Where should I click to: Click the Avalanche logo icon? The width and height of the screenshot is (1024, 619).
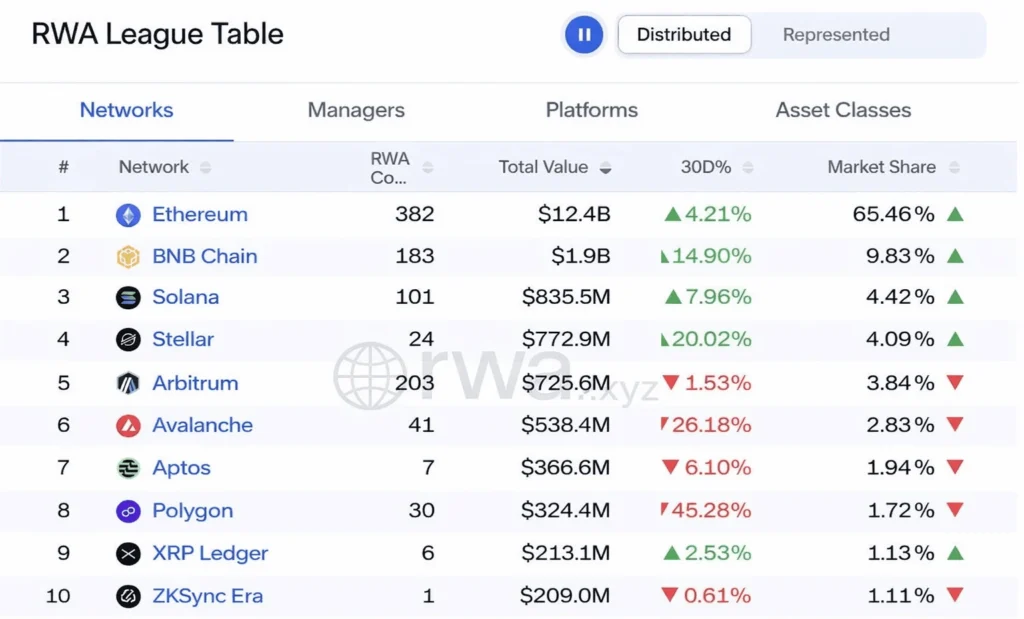128,426
